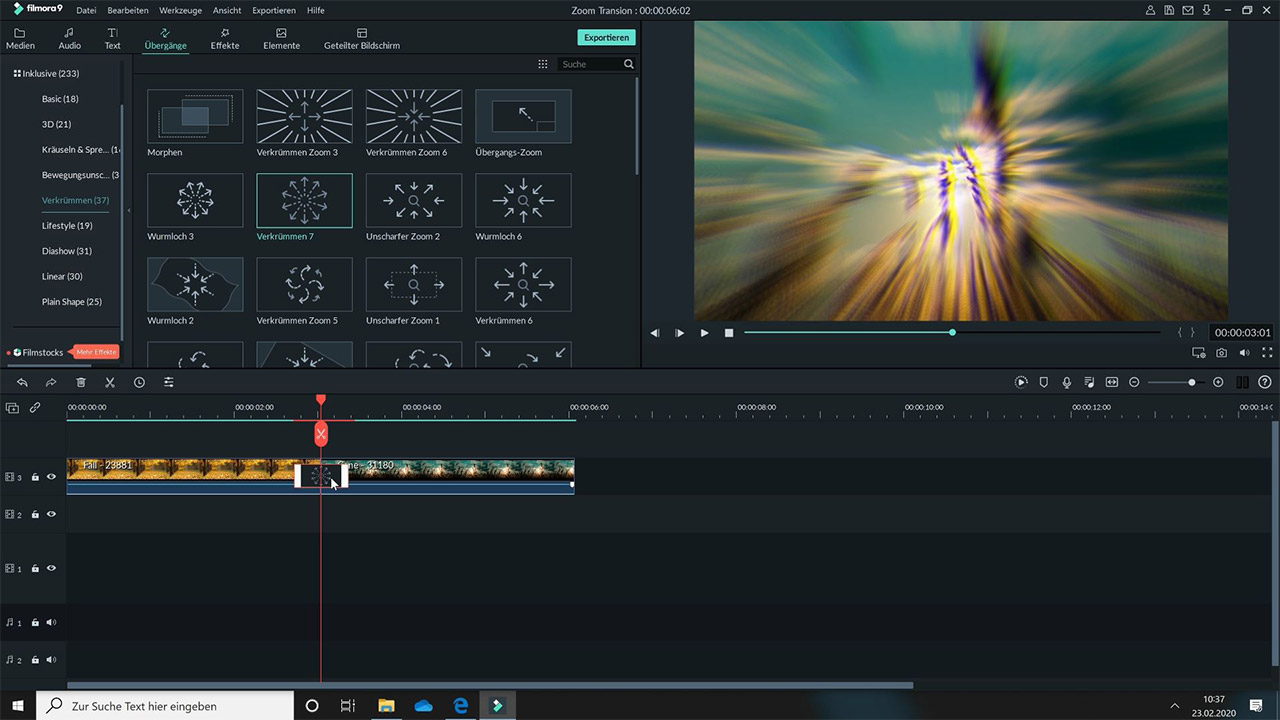The width and height of the screenshot is (1280, 720).
Task: Mute audio track 1 speaker icon
Action: click(x=51, y=622)
